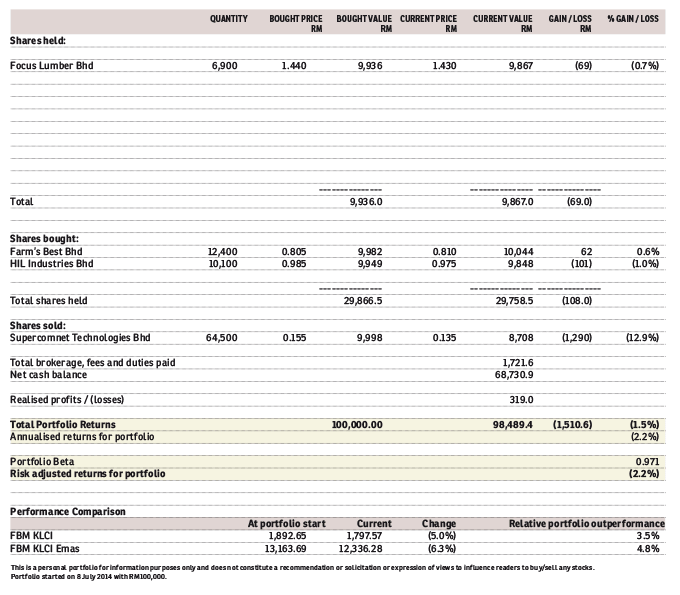Viewport: 680px width, 595px height.
Task: Click the 'Total shares held' label
Action: [x=49, y=301]
